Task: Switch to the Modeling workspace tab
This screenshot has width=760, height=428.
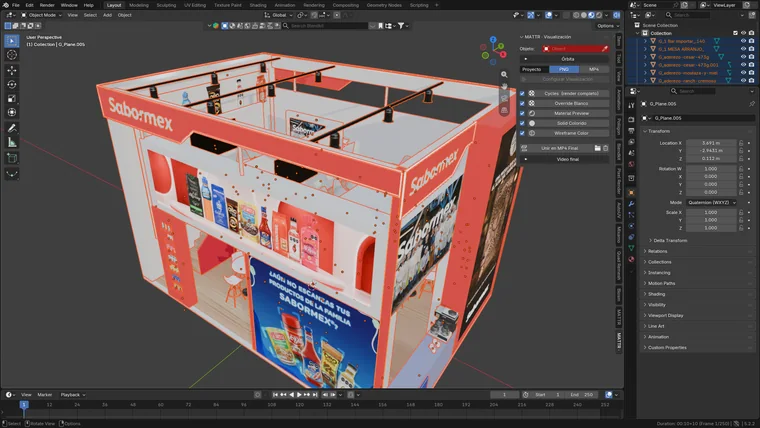Action: pos(139,5)
